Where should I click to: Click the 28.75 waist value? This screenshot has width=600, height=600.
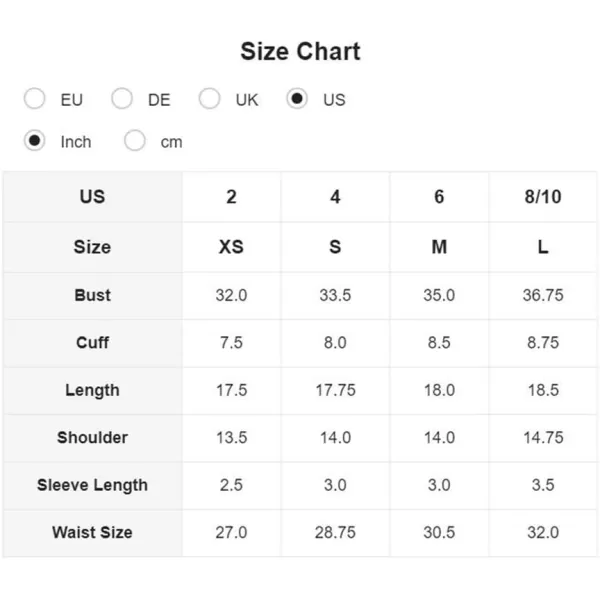pos(335,532)
